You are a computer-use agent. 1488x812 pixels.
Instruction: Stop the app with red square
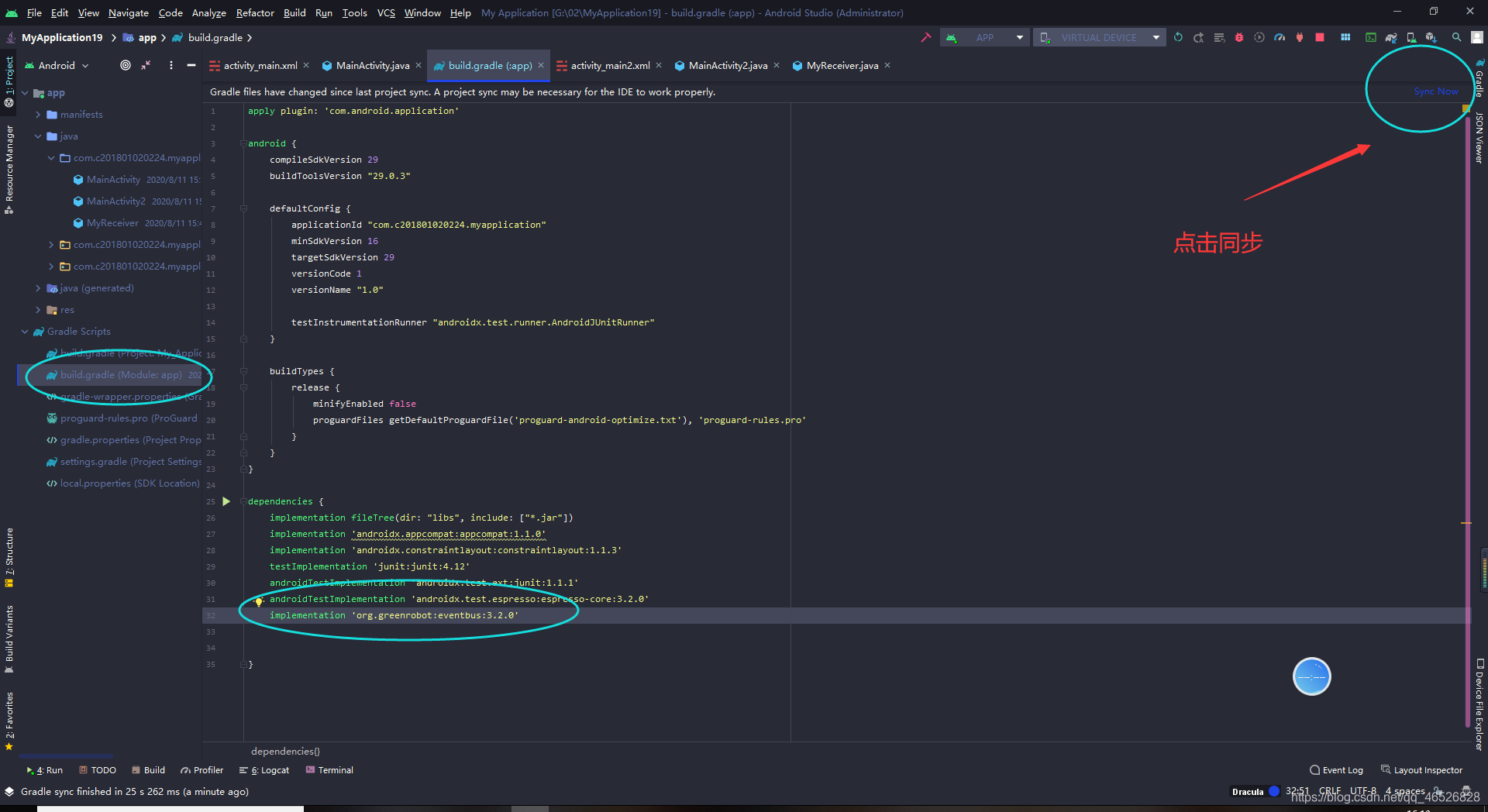(1320, 37)
